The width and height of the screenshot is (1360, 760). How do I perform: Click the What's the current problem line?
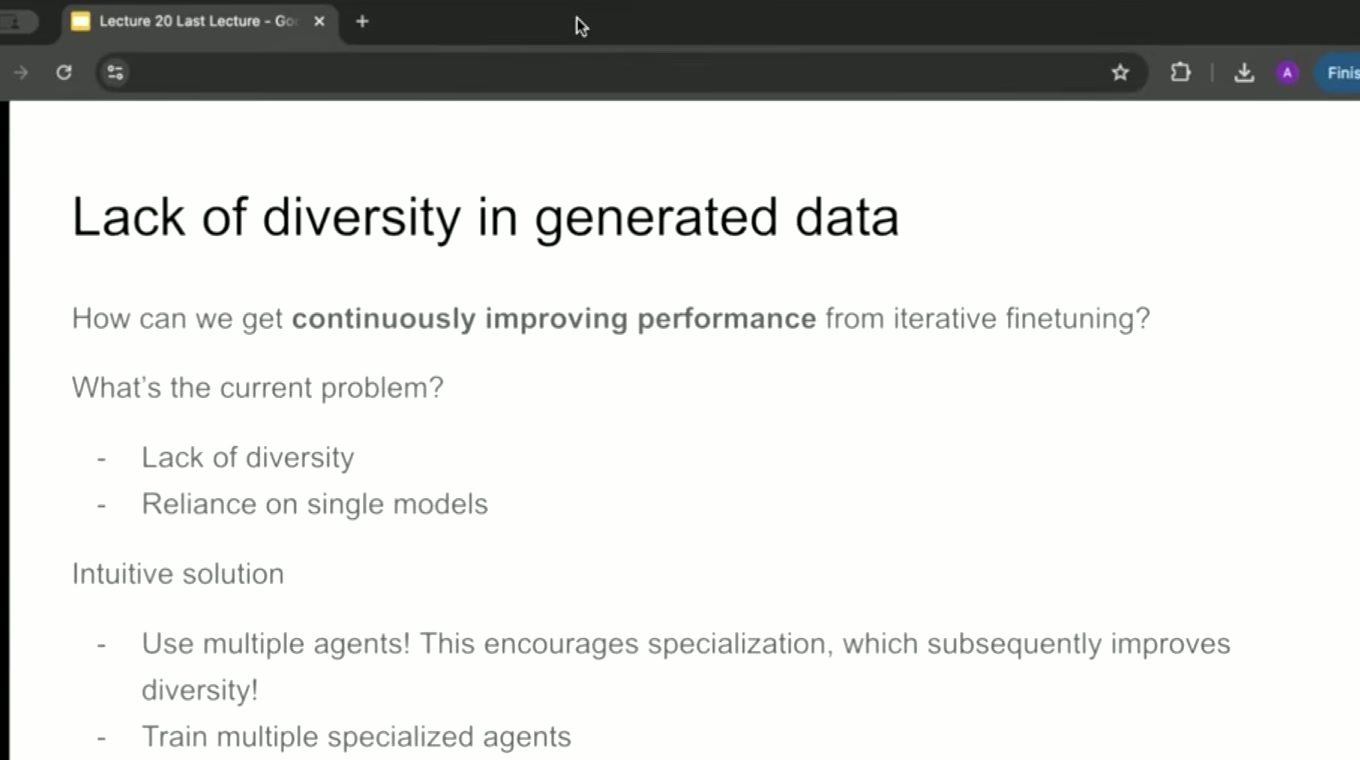point(258,388)
